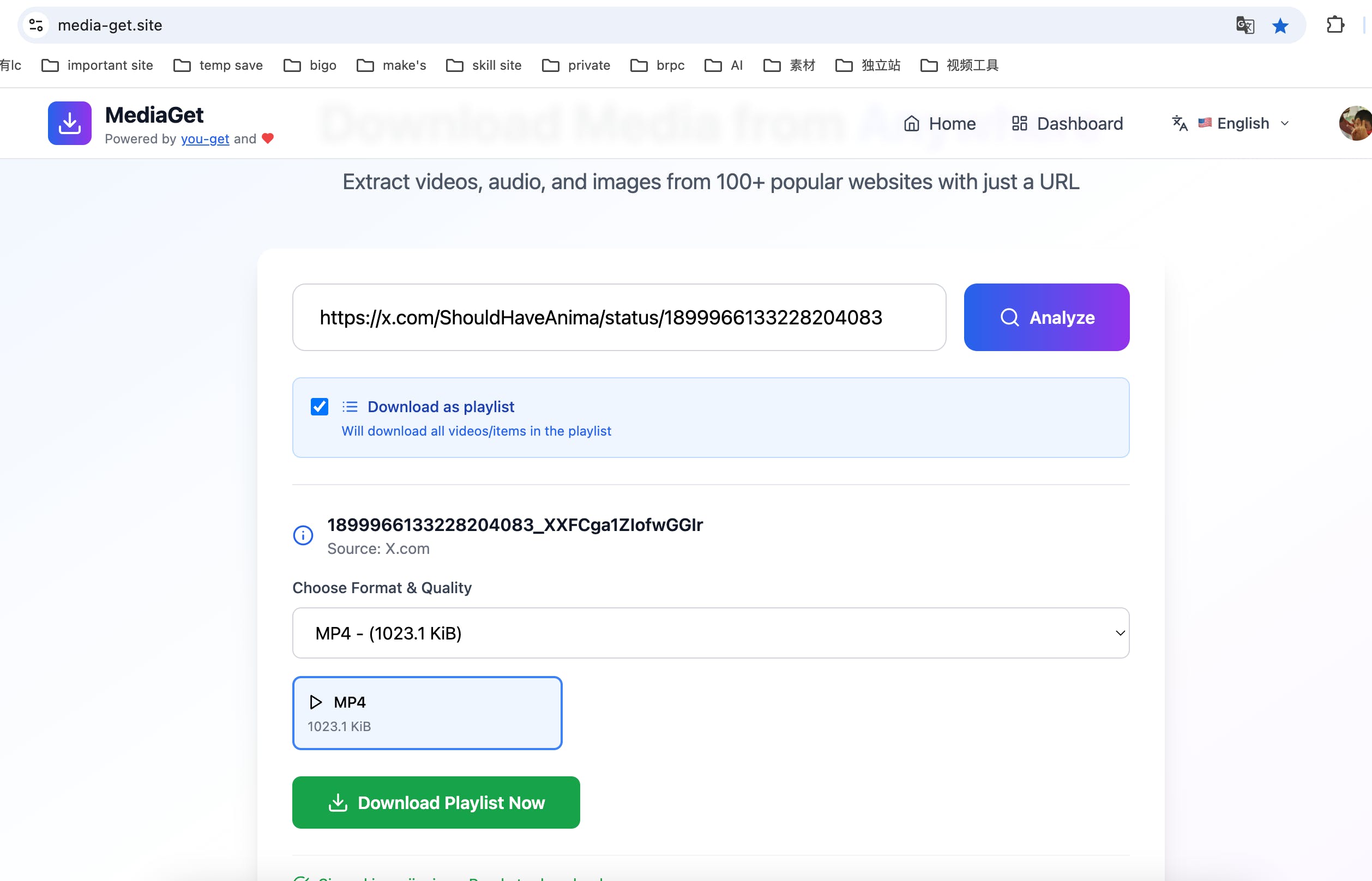Open the browser extensions puzzle icon
This screenshot has height=881, width=1372.
tap(1335, 25)
